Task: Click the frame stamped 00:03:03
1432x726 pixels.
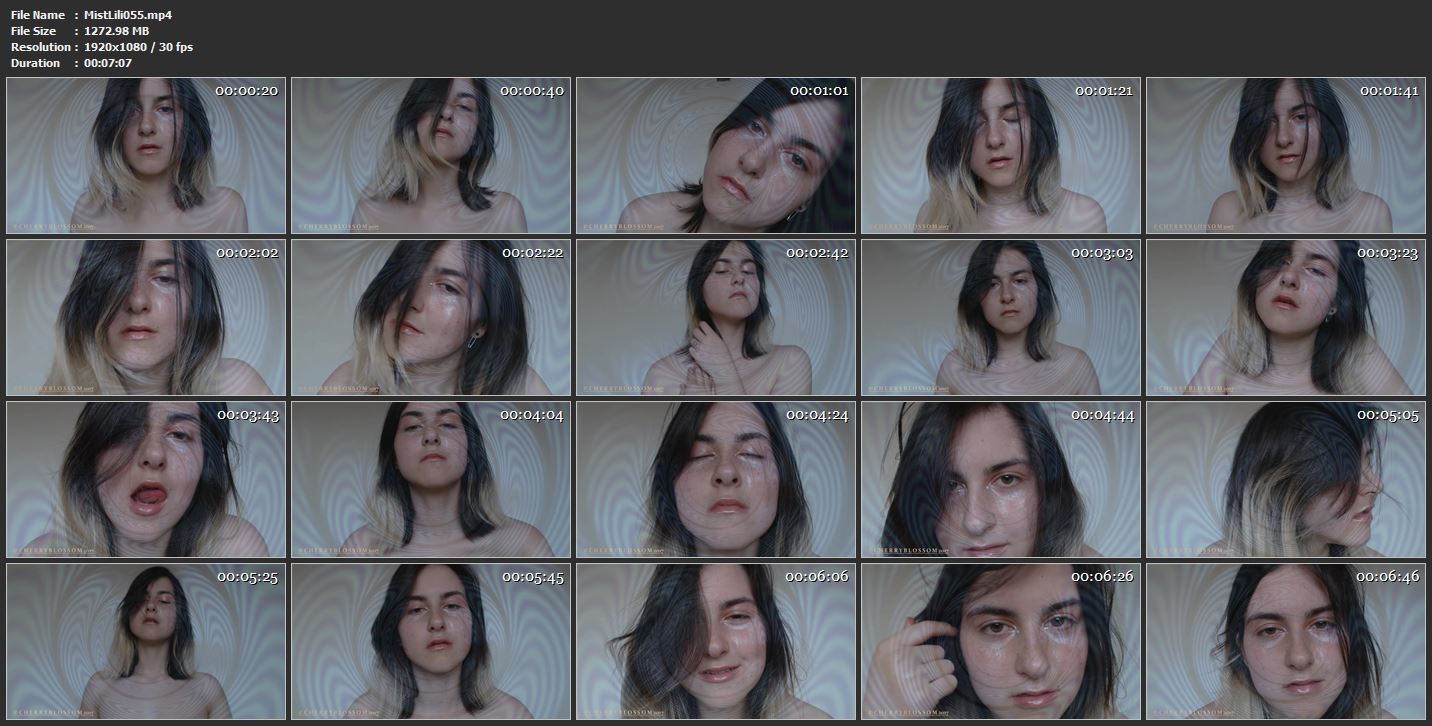Action: tap(1001, 318)
